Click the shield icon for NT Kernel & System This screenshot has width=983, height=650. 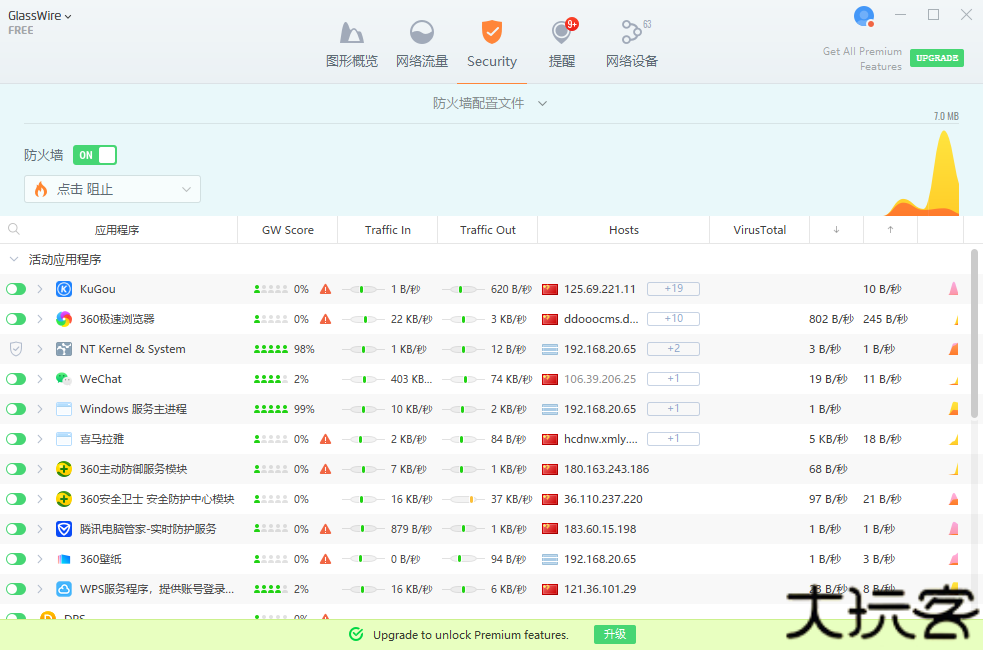tap(16, 349)
